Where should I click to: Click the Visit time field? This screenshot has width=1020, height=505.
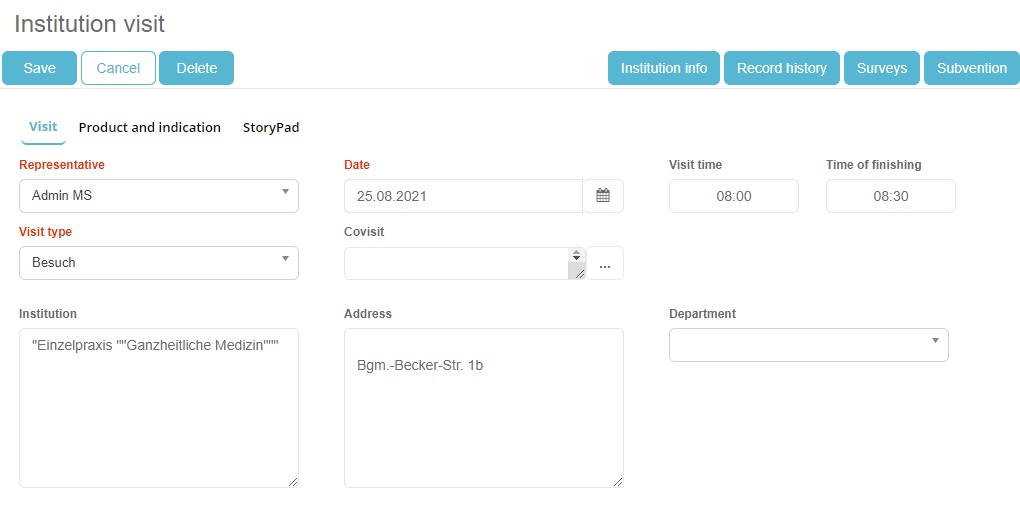tap(733, 196)
